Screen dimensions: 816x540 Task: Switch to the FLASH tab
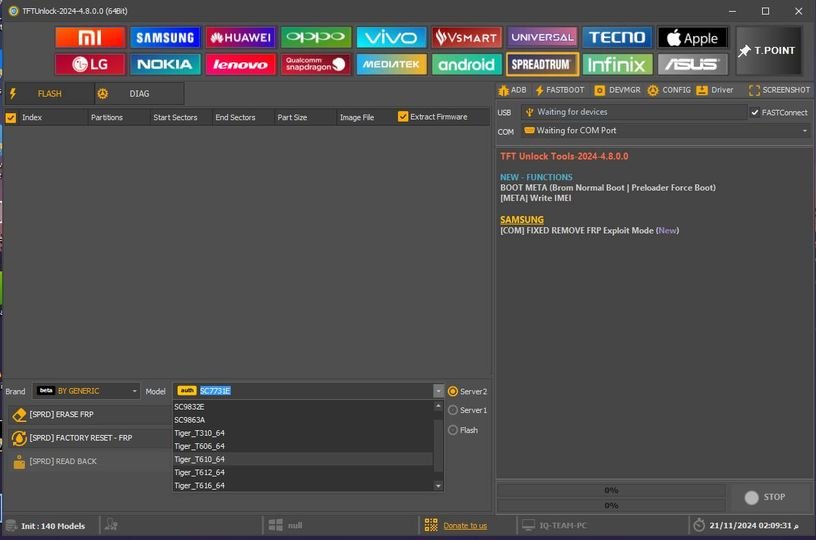click(49, 94)
